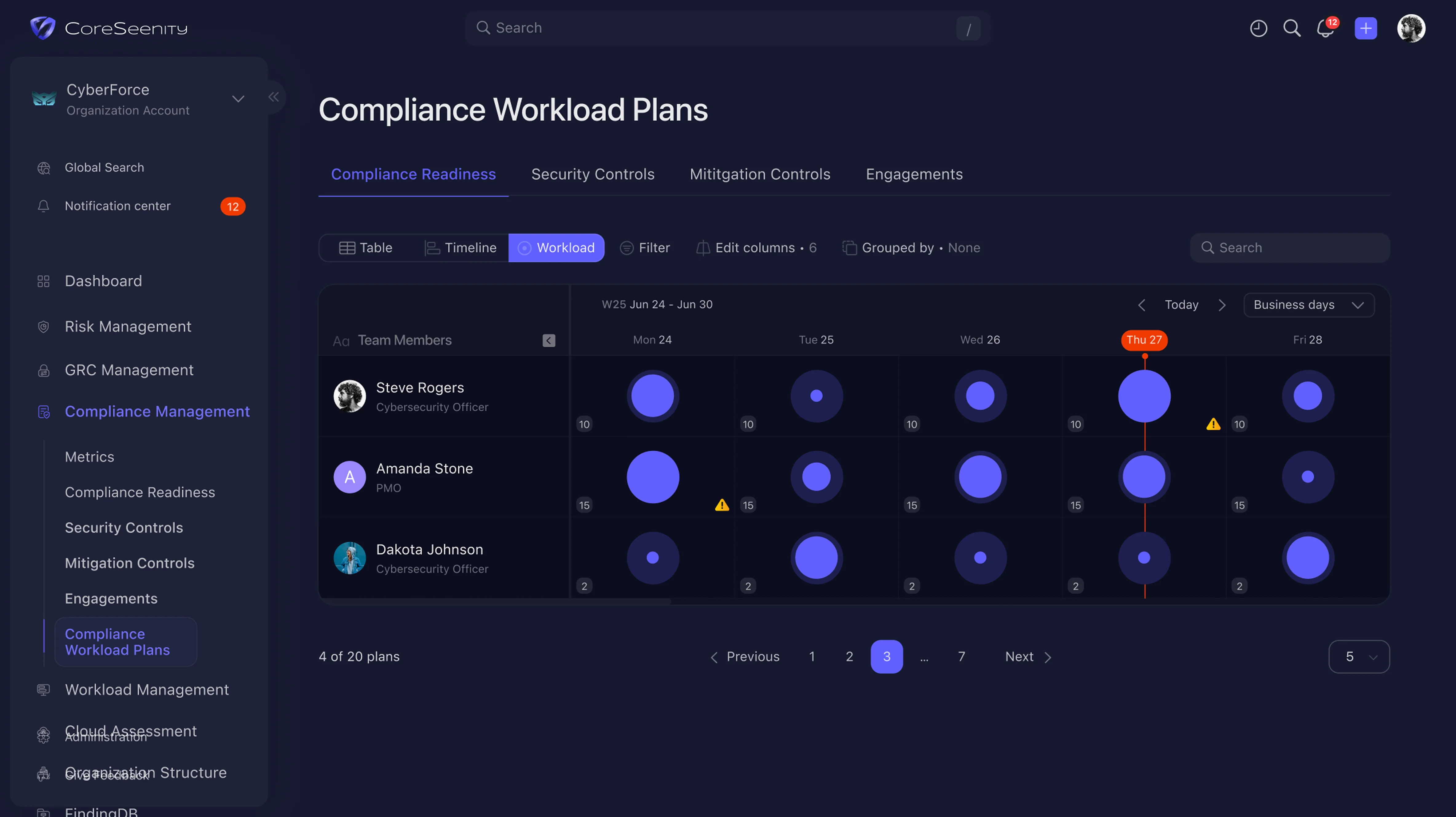Switch to the Mititgation Controls tab
The height and width of the screenshot is (817, 1456).
click(x=760, y=174)
